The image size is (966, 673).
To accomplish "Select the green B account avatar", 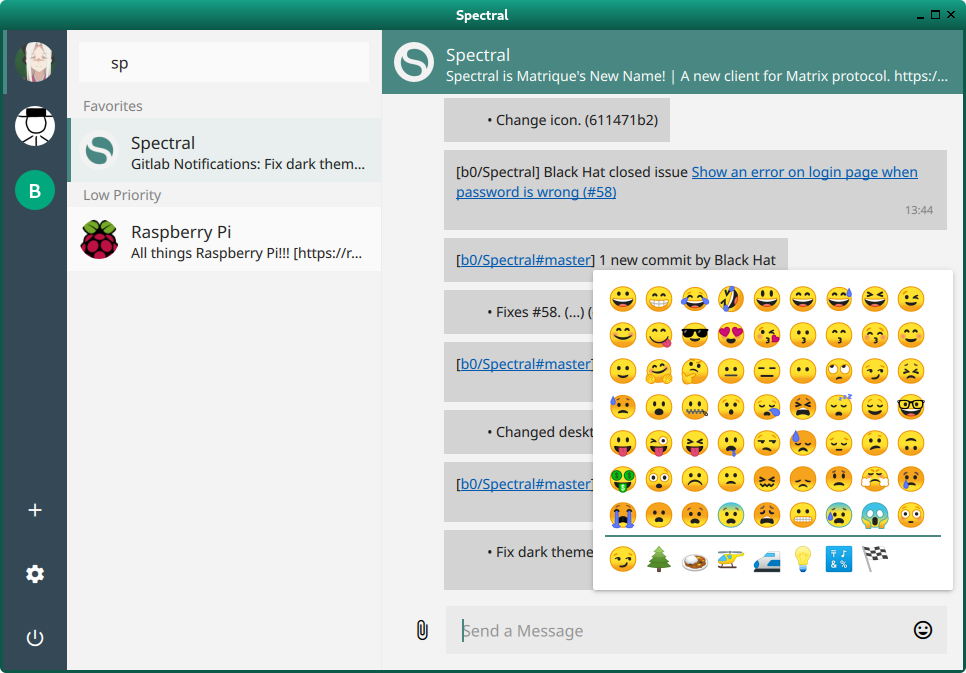I will pyautogui.click(x=35, y=190).
